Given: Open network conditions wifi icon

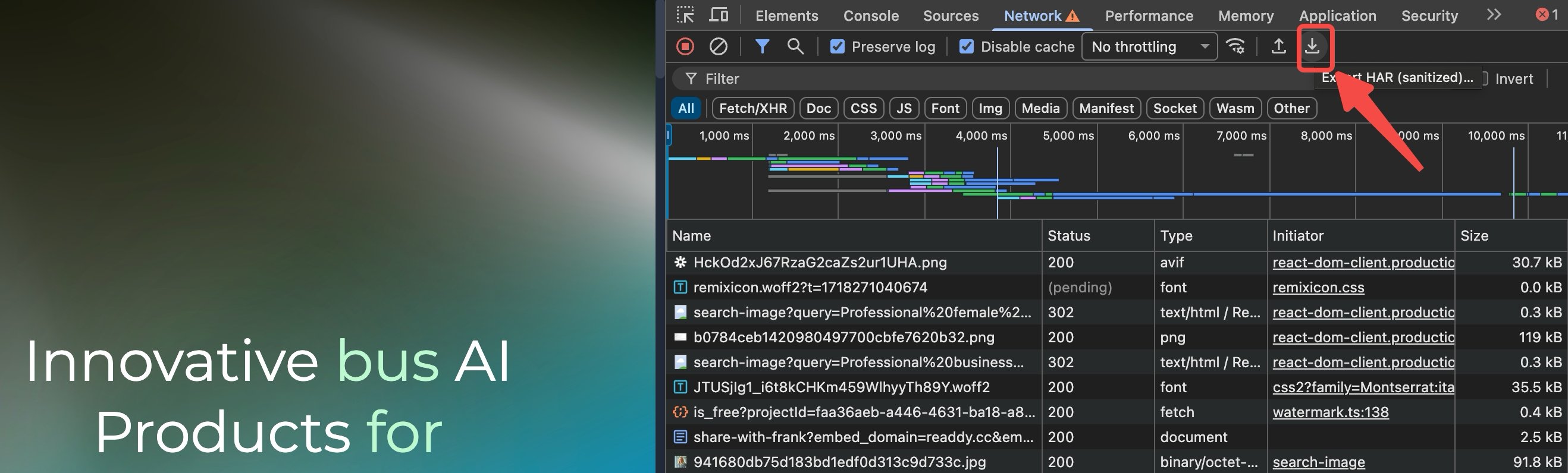Looking at the screenshot, I should point(1235,46).
